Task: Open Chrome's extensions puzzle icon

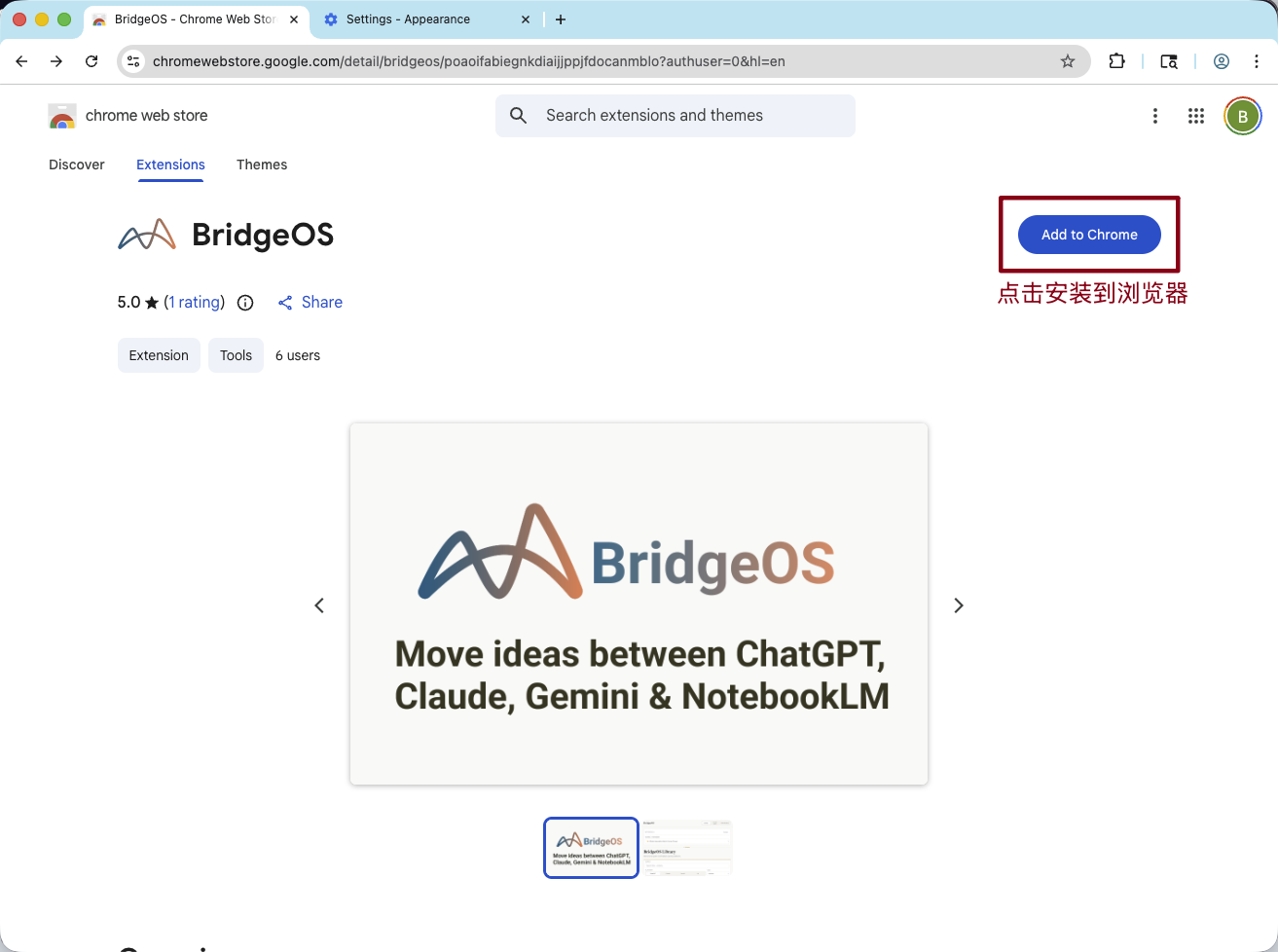Action: [x=1116, y=60]
